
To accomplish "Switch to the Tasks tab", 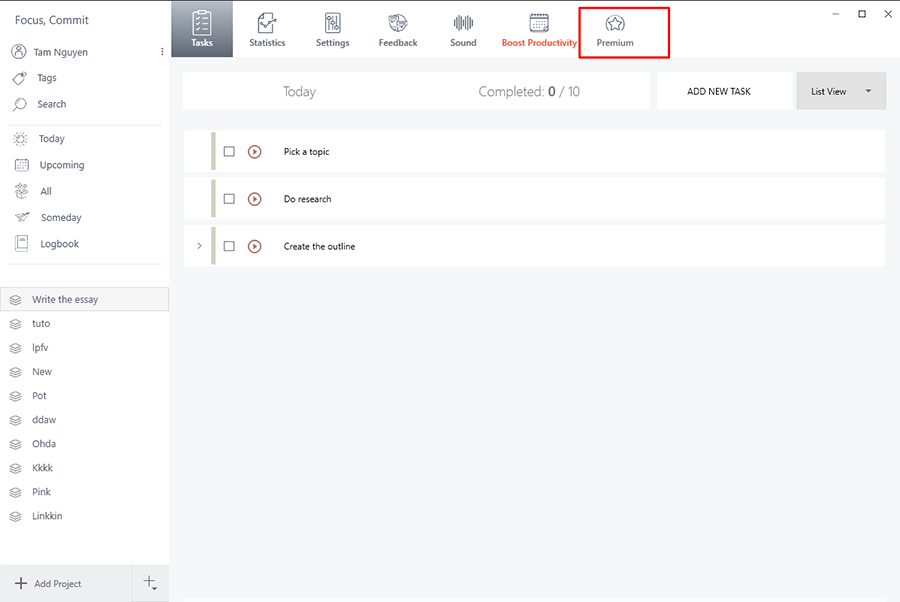I will tap(202, 29).
